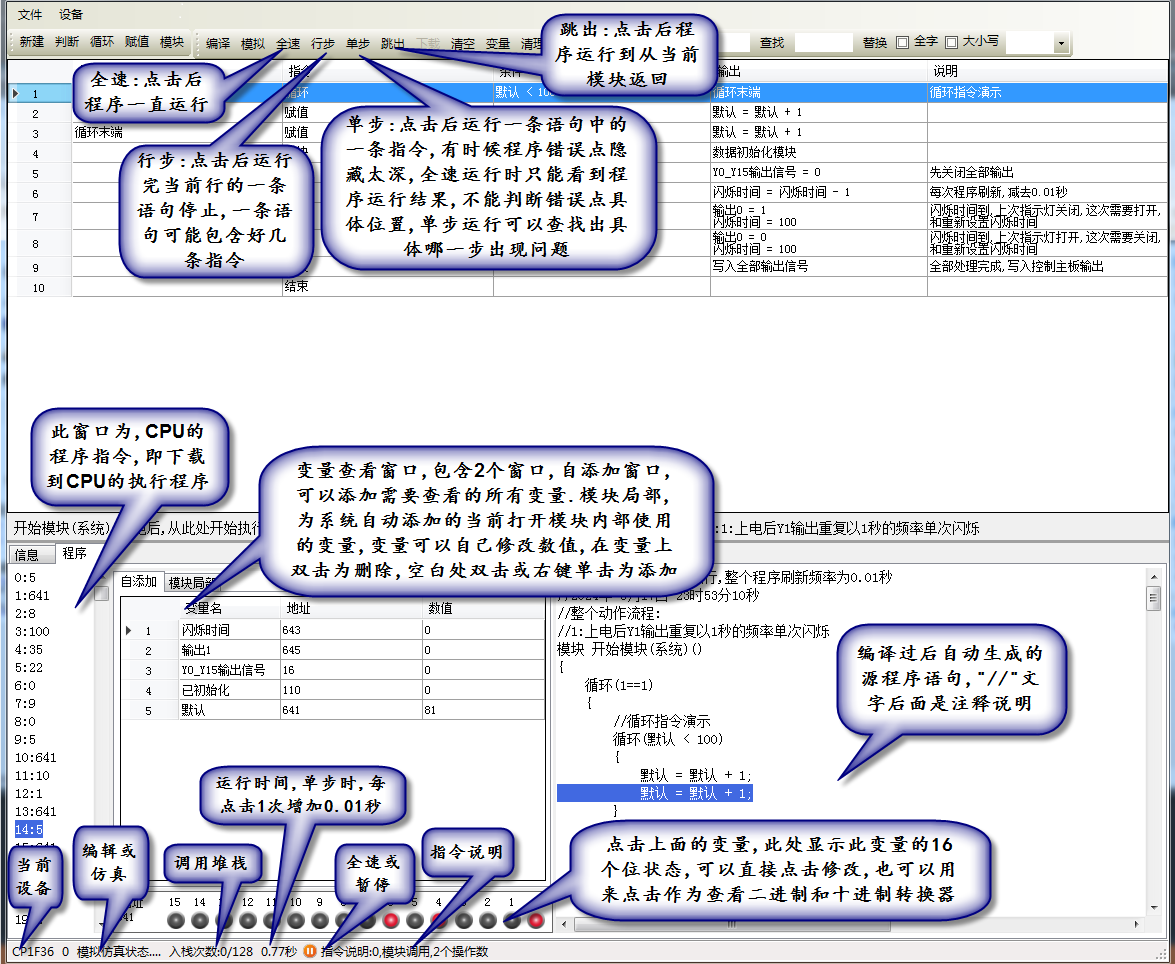Toggle the bit 14 indicator LED
1175x964 pixels.
click(x=199, y=920)
